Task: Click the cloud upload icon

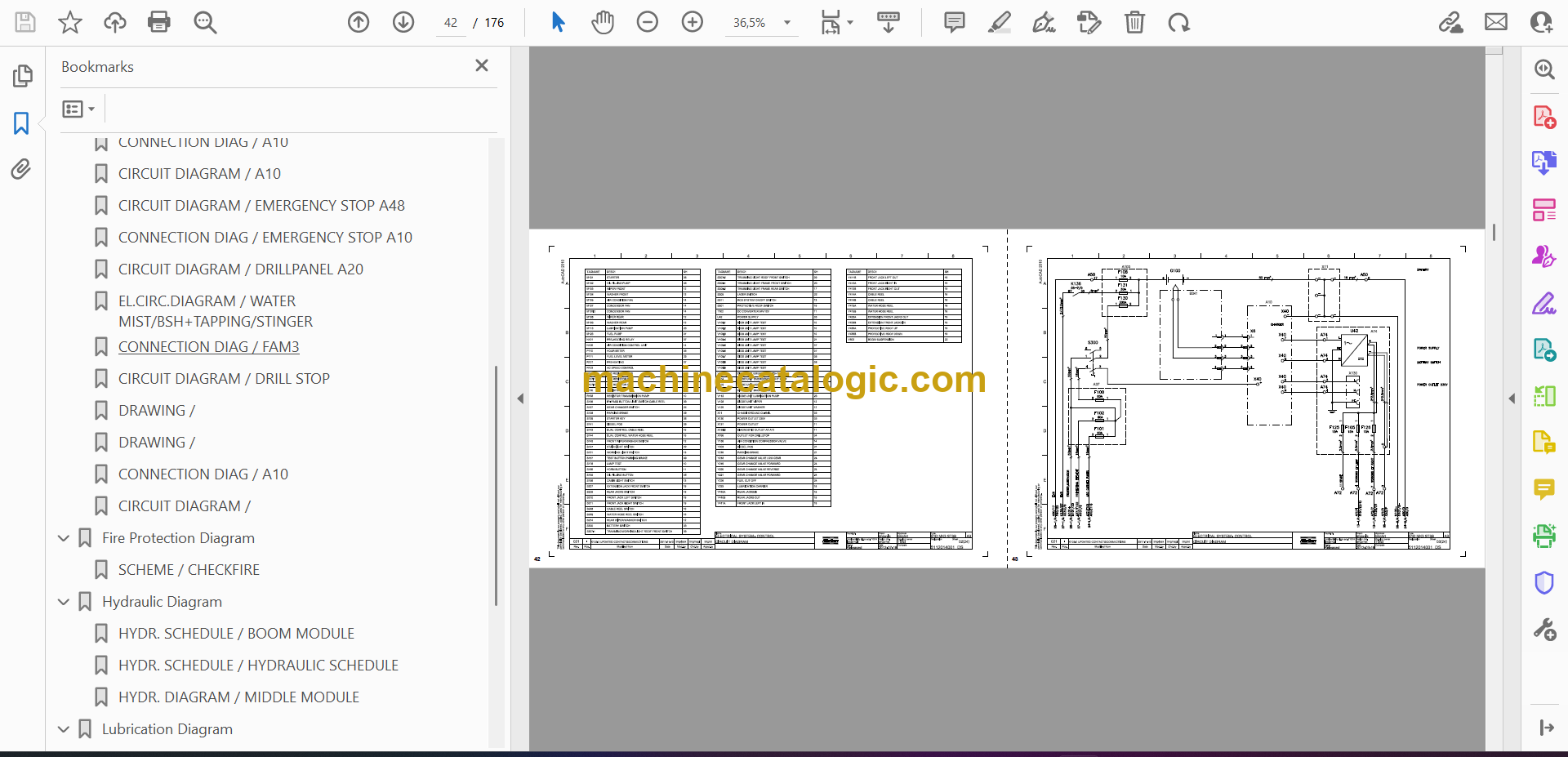Action: click(115, 22)
